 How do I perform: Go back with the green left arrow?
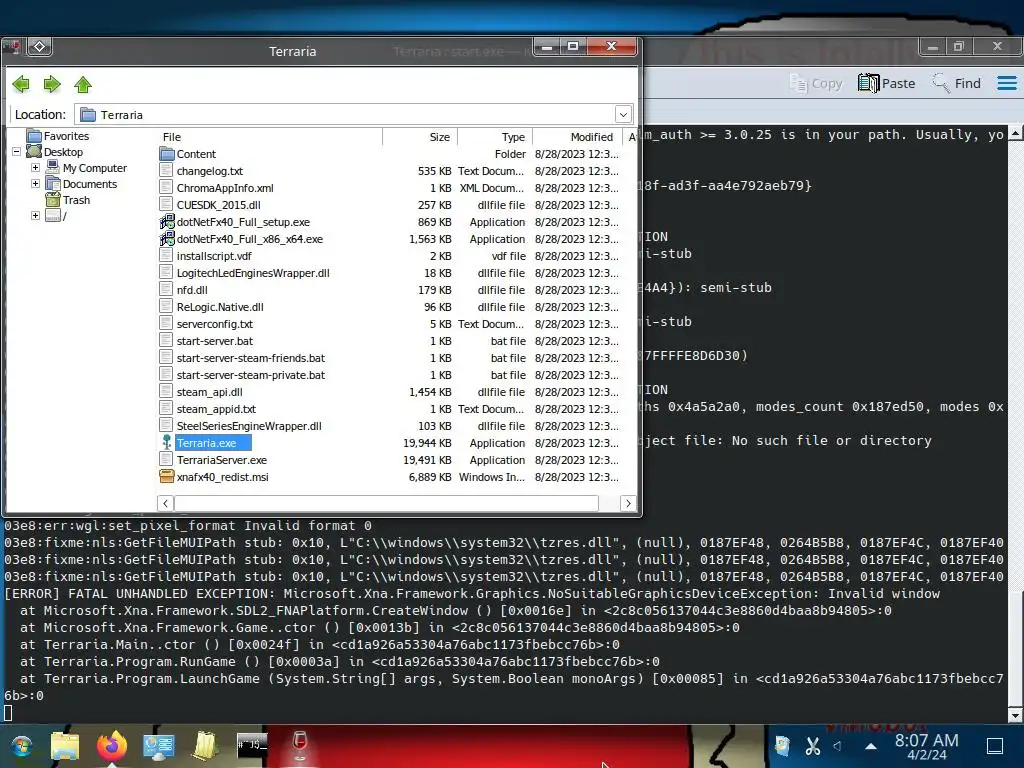click(x=22, y=84)
